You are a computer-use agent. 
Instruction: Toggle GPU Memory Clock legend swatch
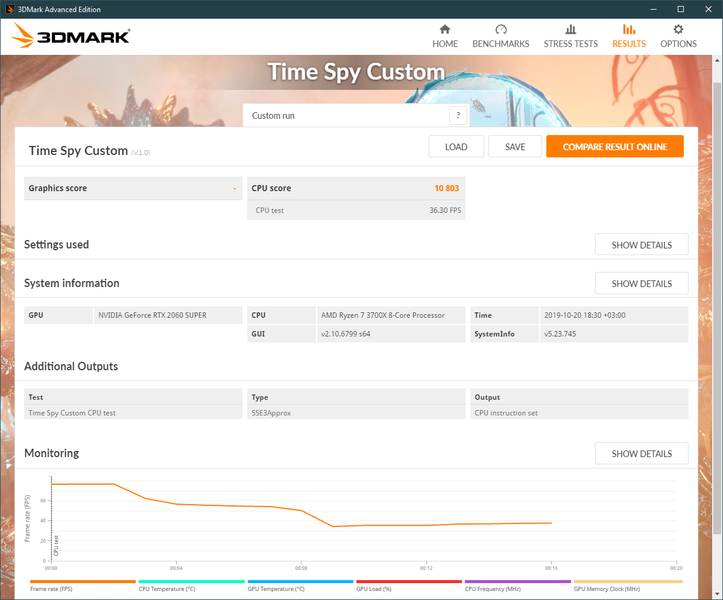(628, 582)
